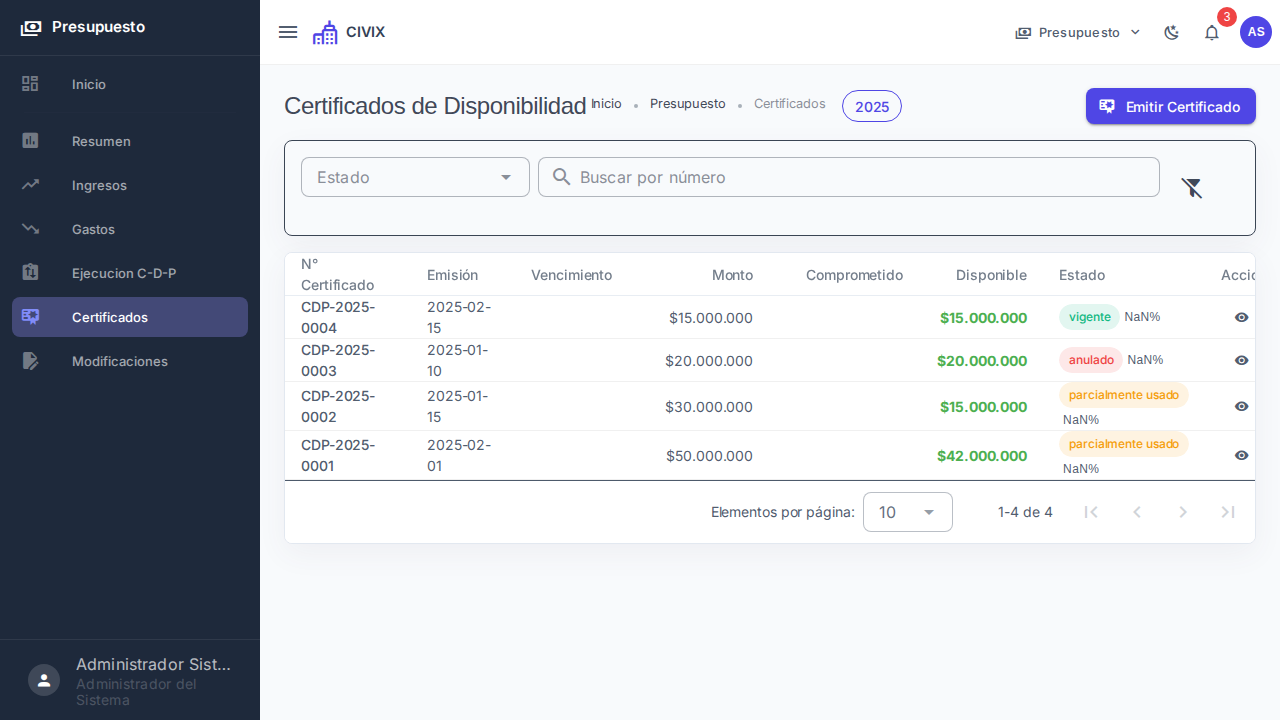Click the first page pagination icon
1280x720 pixels.
click(x=1091, y=512)
